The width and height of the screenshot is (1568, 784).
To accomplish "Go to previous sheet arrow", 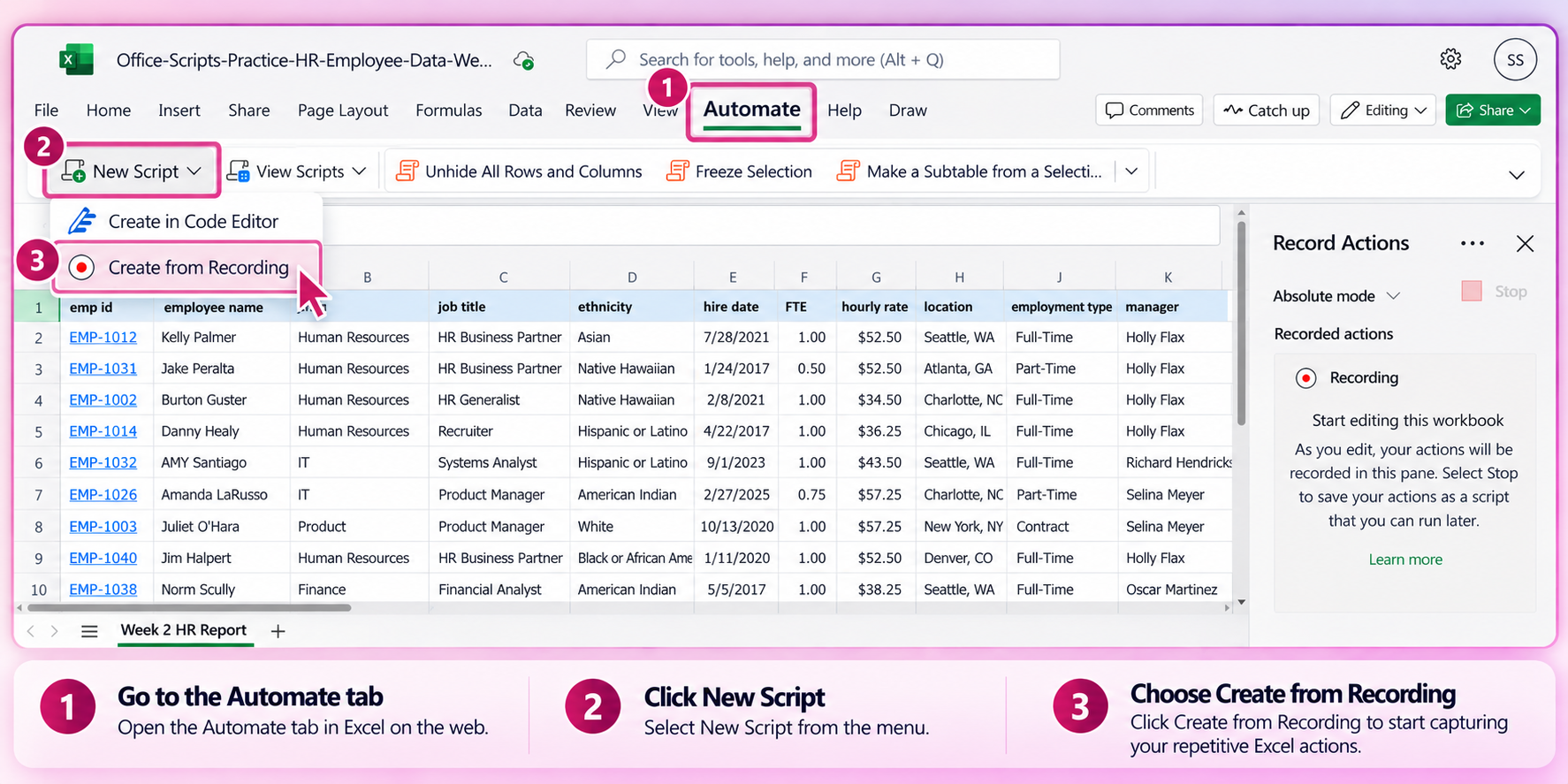I will (x=31, y=631).
